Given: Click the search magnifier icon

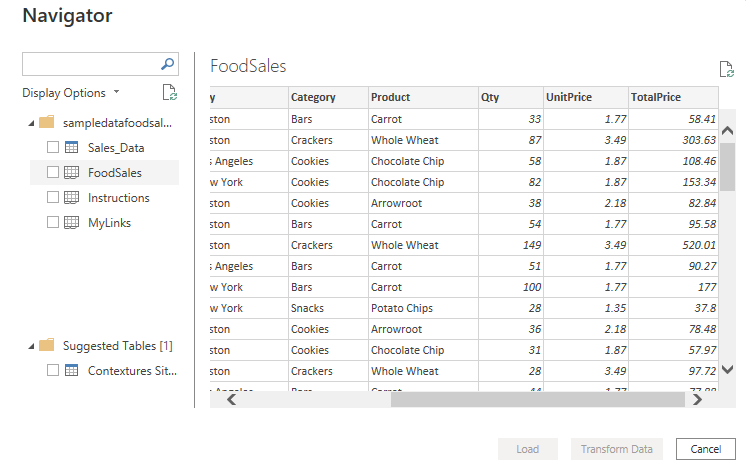Looking at the screenshot, I should pyautogui.click(x=168, y=64).
